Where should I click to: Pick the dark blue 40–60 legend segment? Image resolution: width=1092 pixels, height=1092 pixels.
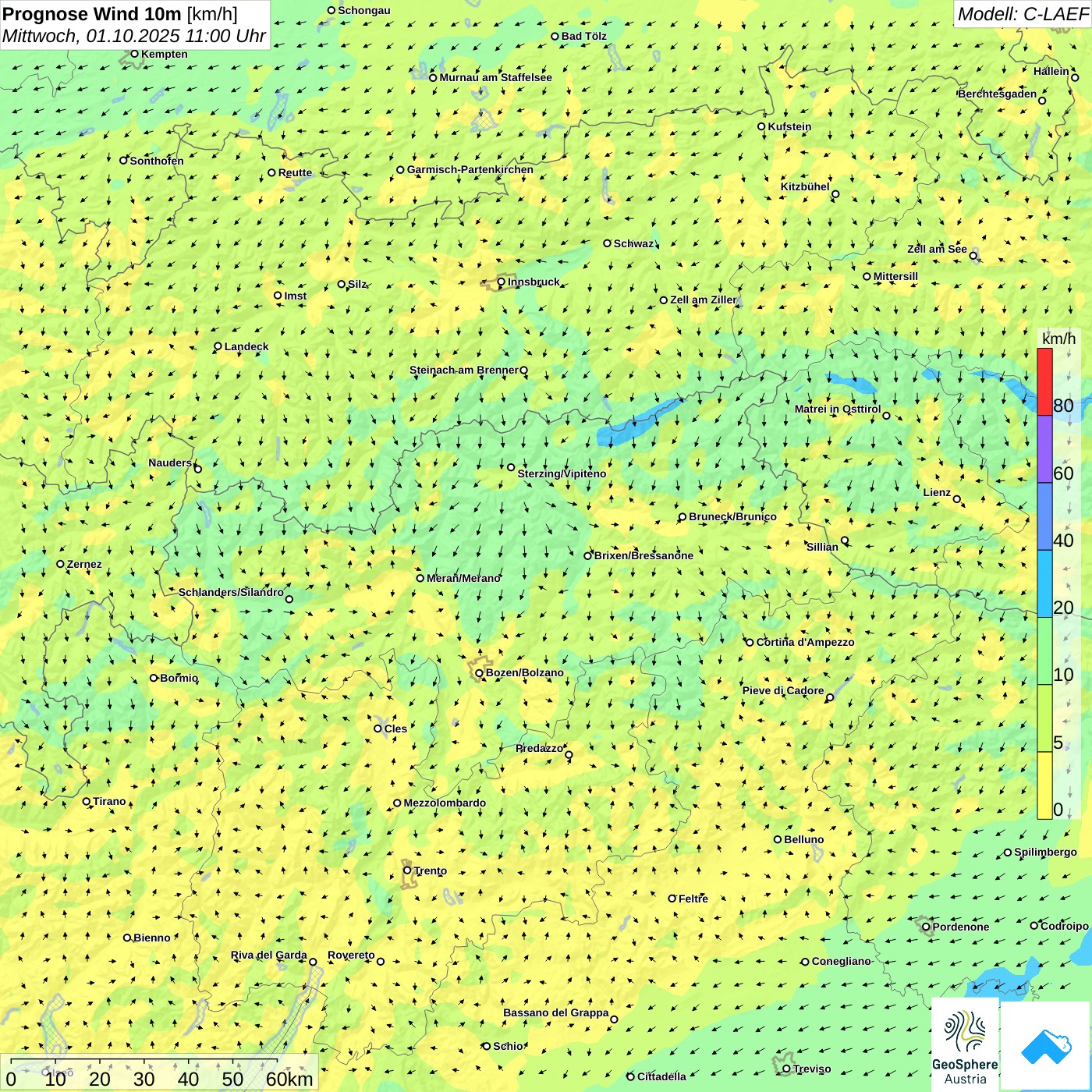coord(1044,517)
